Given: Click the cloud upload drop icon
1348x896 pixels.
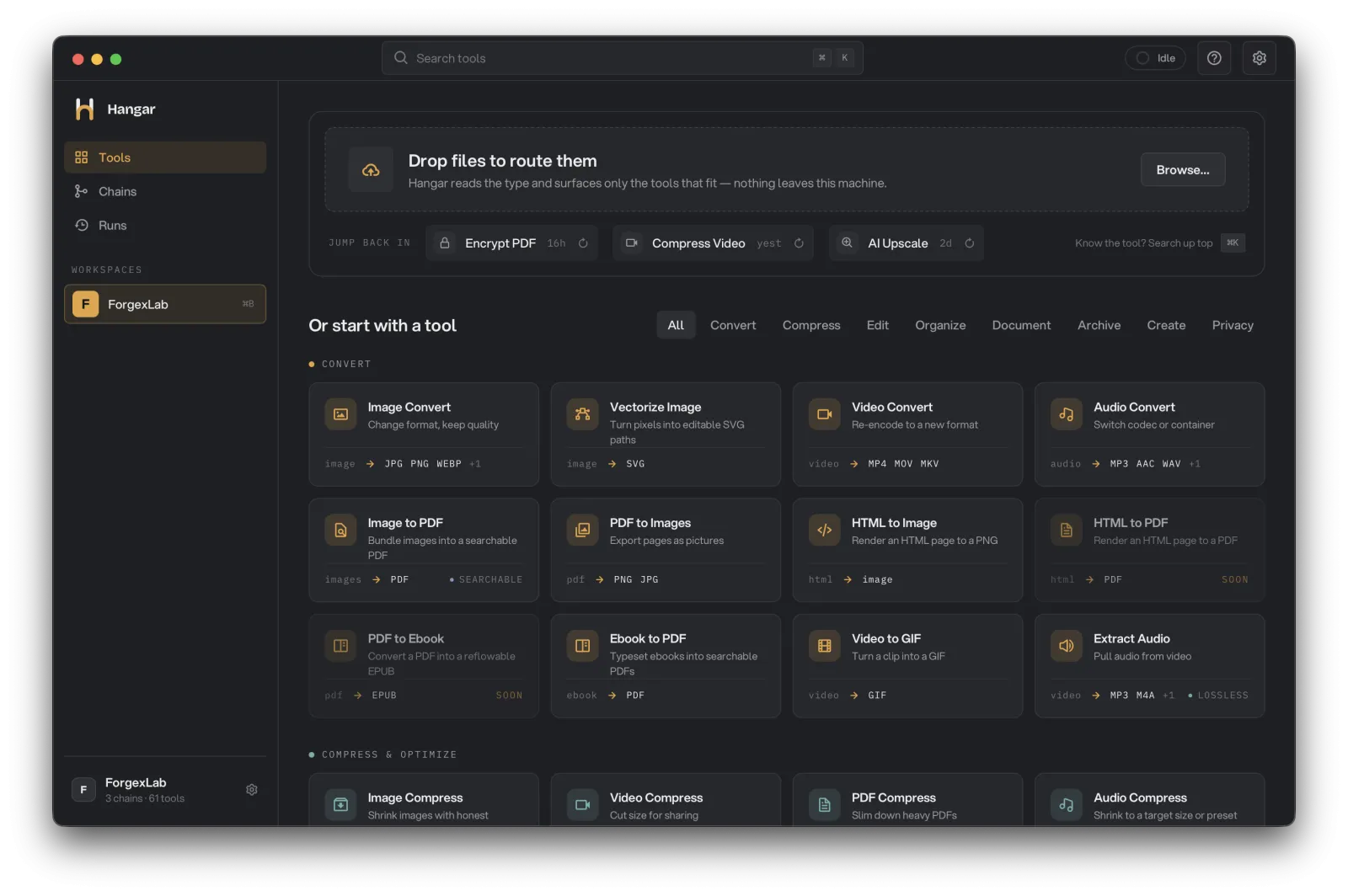Looking at the screenshot, I should point(371,170).
